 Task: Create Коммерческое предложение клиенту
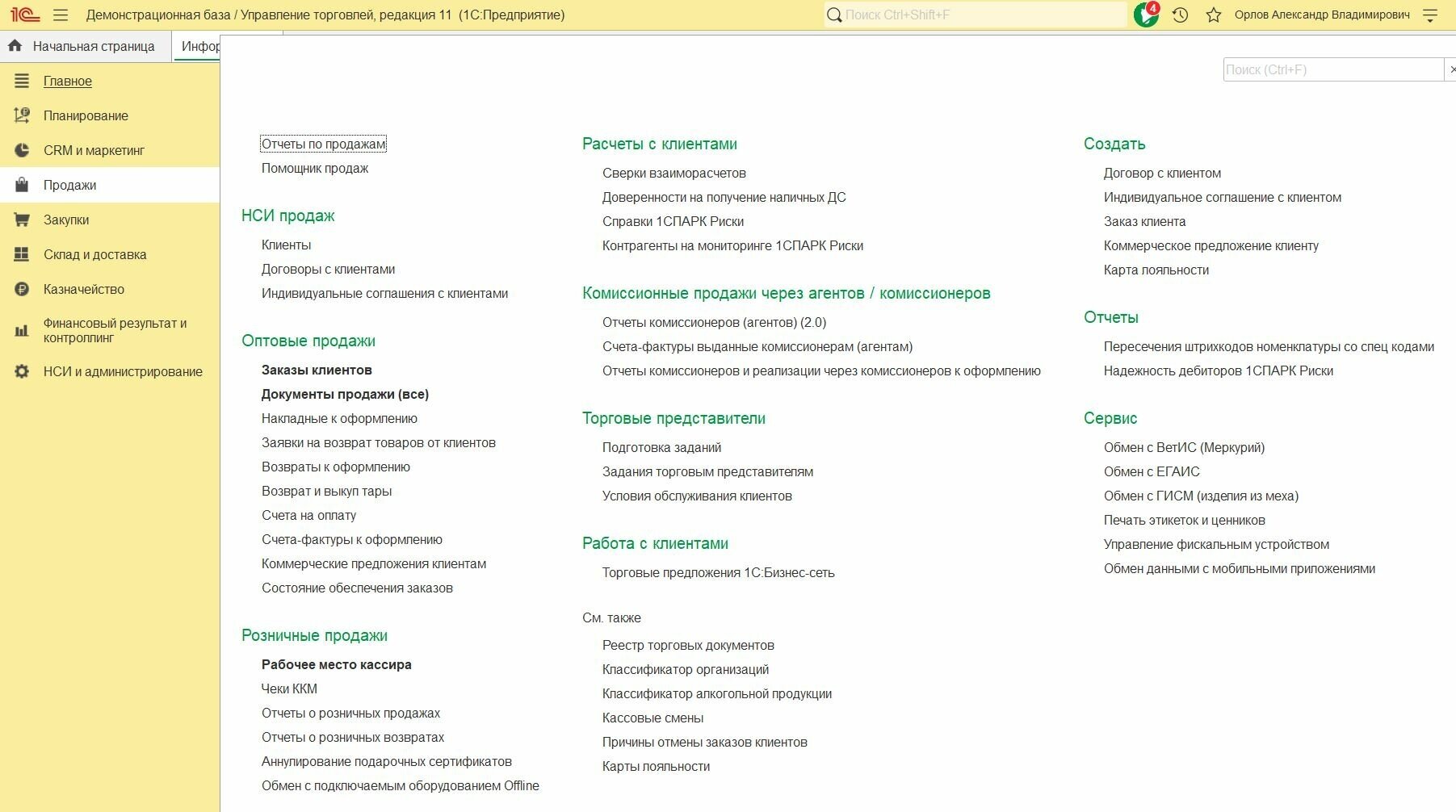click(1211, 245)
